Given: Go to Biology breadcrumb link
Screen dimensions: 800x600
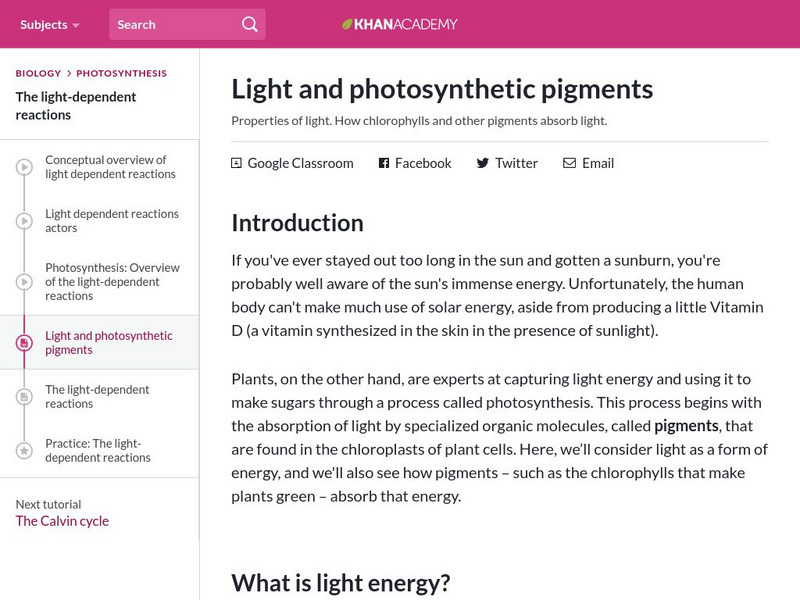Looking at the screenshot, I should (38, 73).
